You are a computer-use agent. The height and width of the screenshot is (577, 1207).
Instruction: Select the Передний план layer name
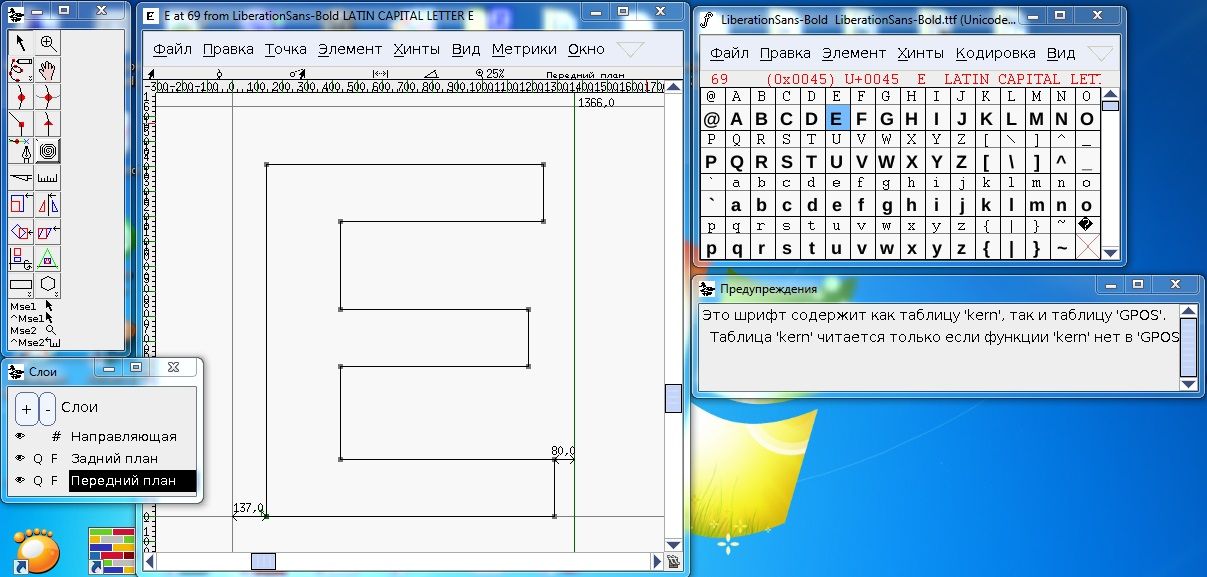133,480
